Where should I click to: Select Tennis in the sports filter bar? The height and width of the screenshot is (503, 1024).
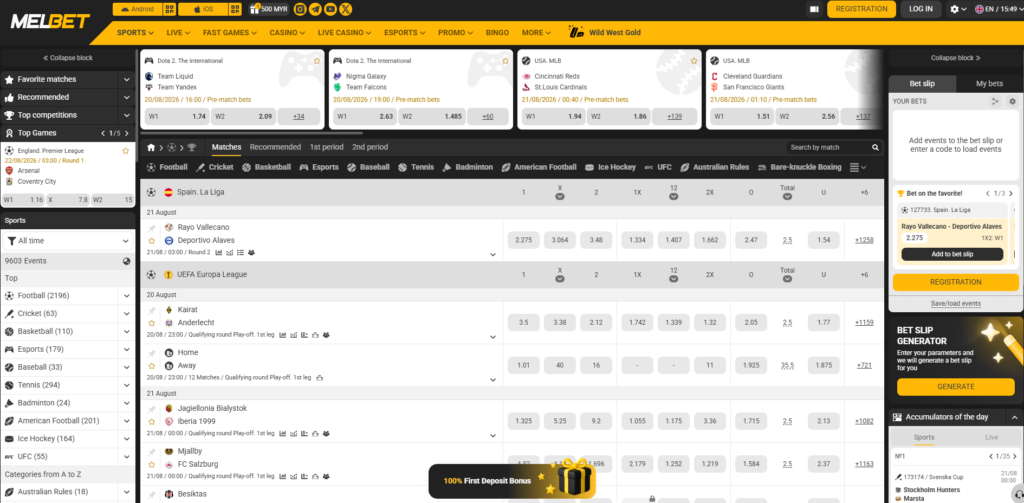point(416,167)
